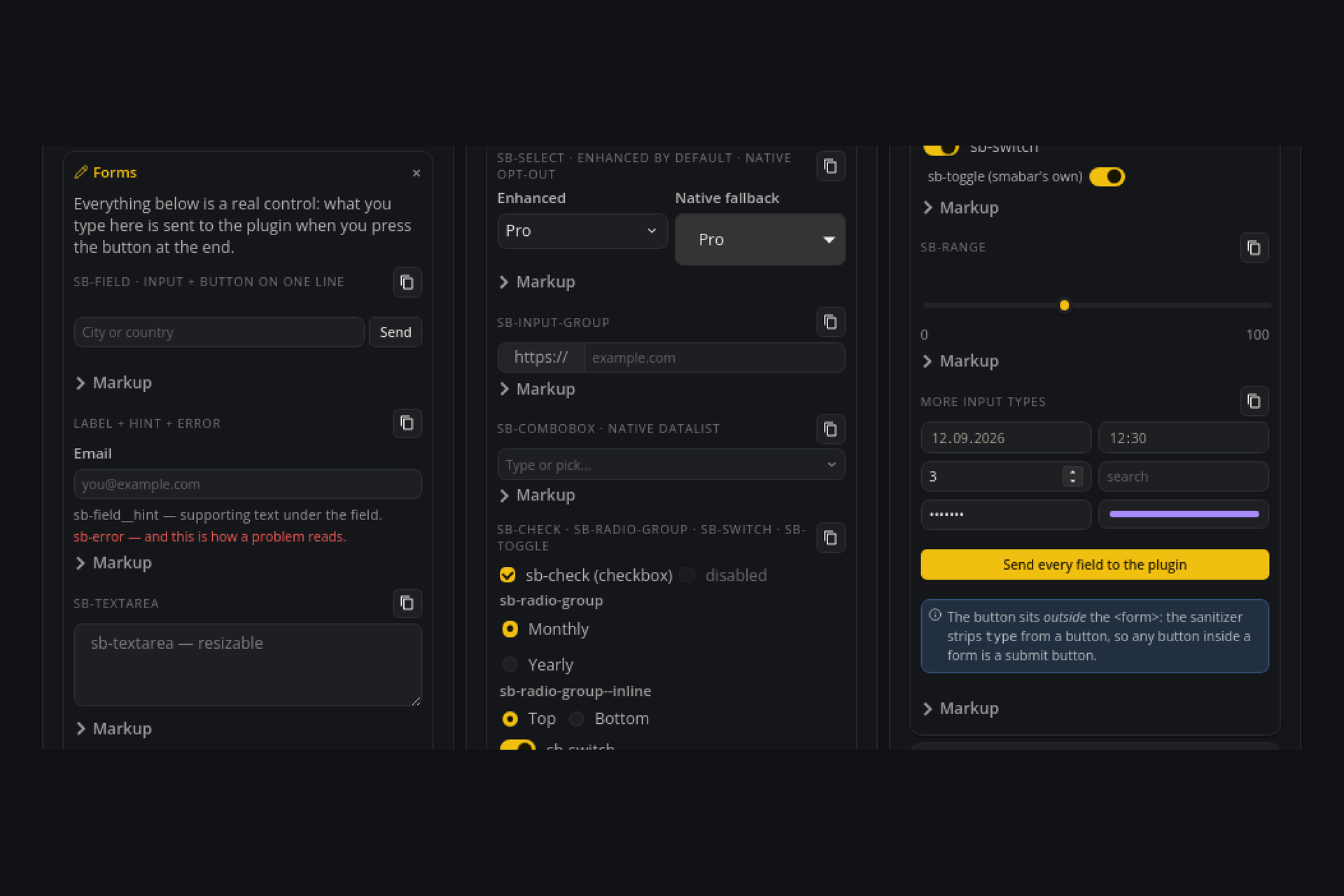This screenshot has height=896, width=1344.
Task: Click the search input field
Action: click(1184, 477)
